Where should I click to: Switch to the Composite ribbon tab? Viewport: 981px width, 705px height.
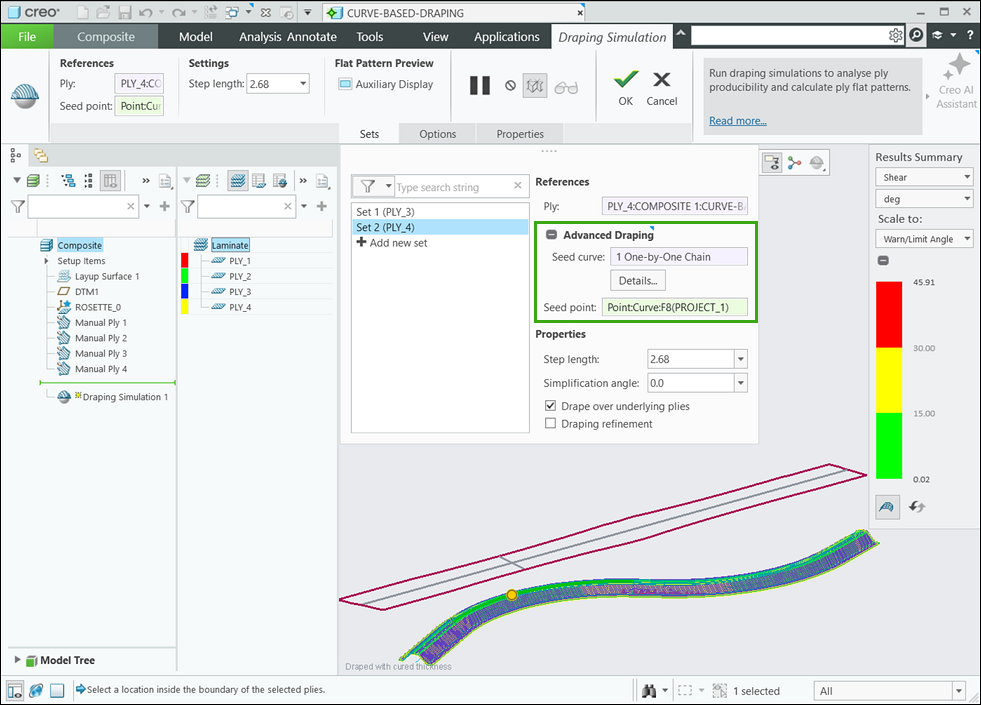point(106,36)
